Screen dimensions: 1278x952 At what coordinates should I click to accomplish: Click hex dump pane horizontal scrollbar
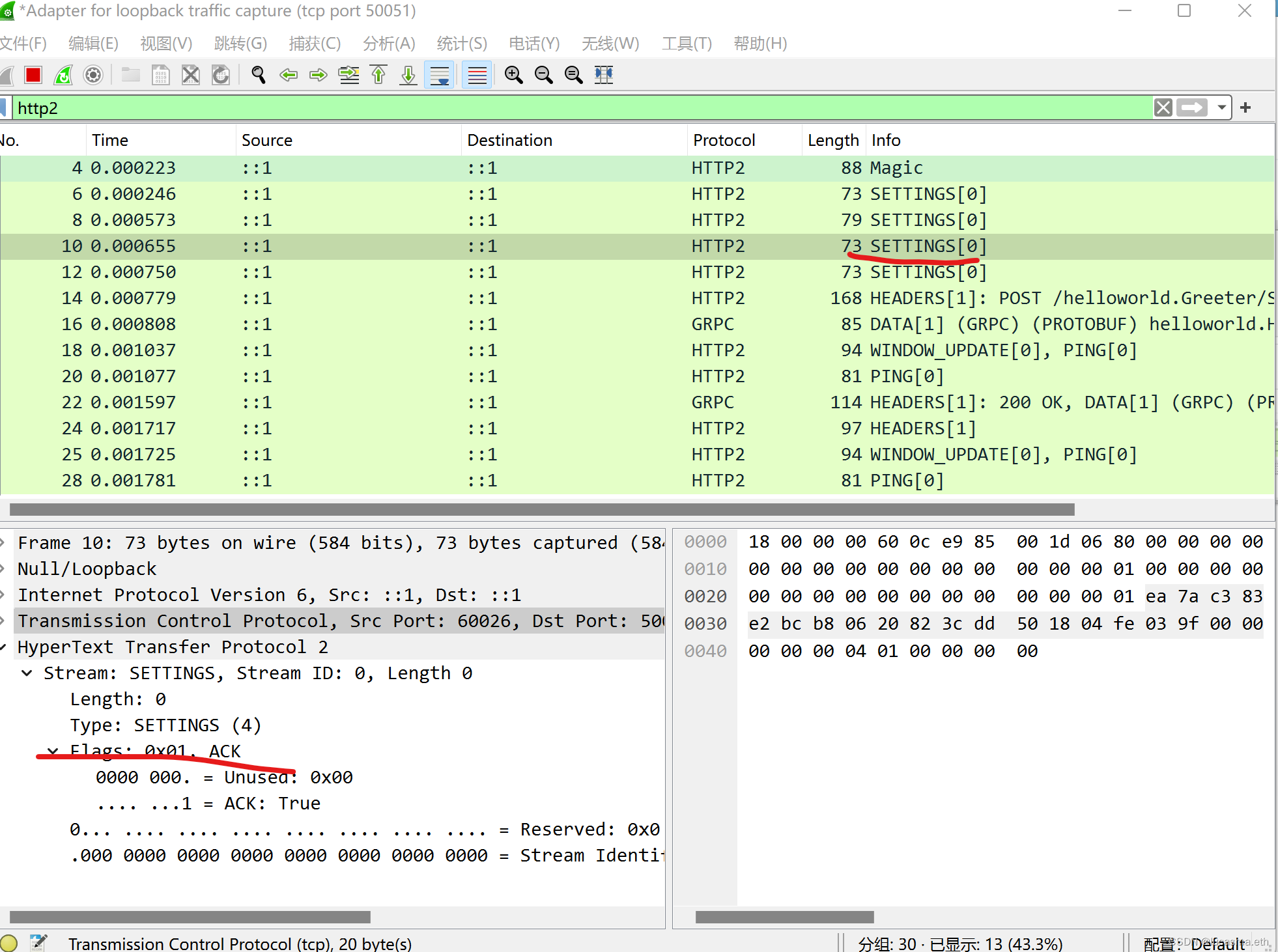click(784, 917)
